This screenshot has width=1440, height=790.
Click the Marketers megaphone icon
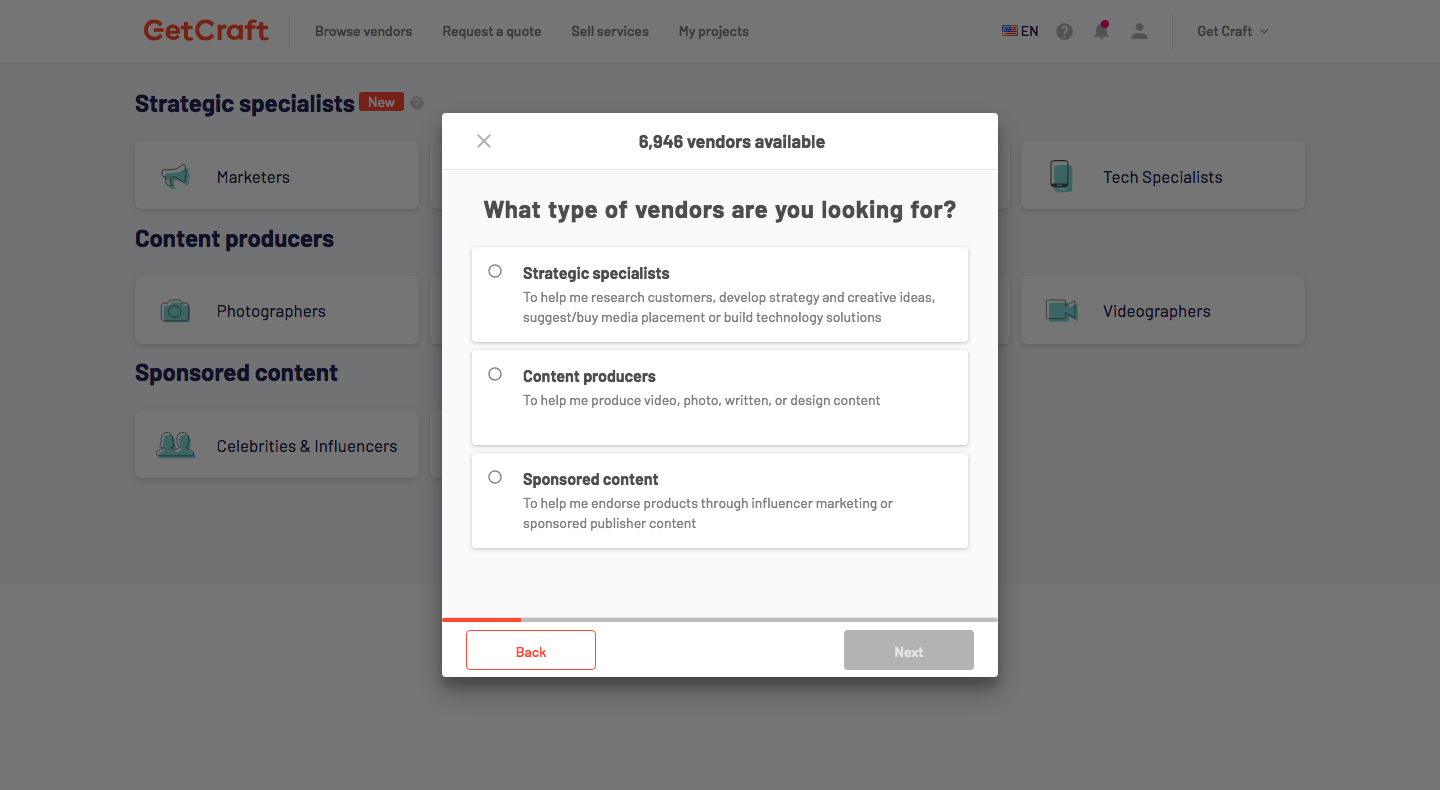[175, 177]
